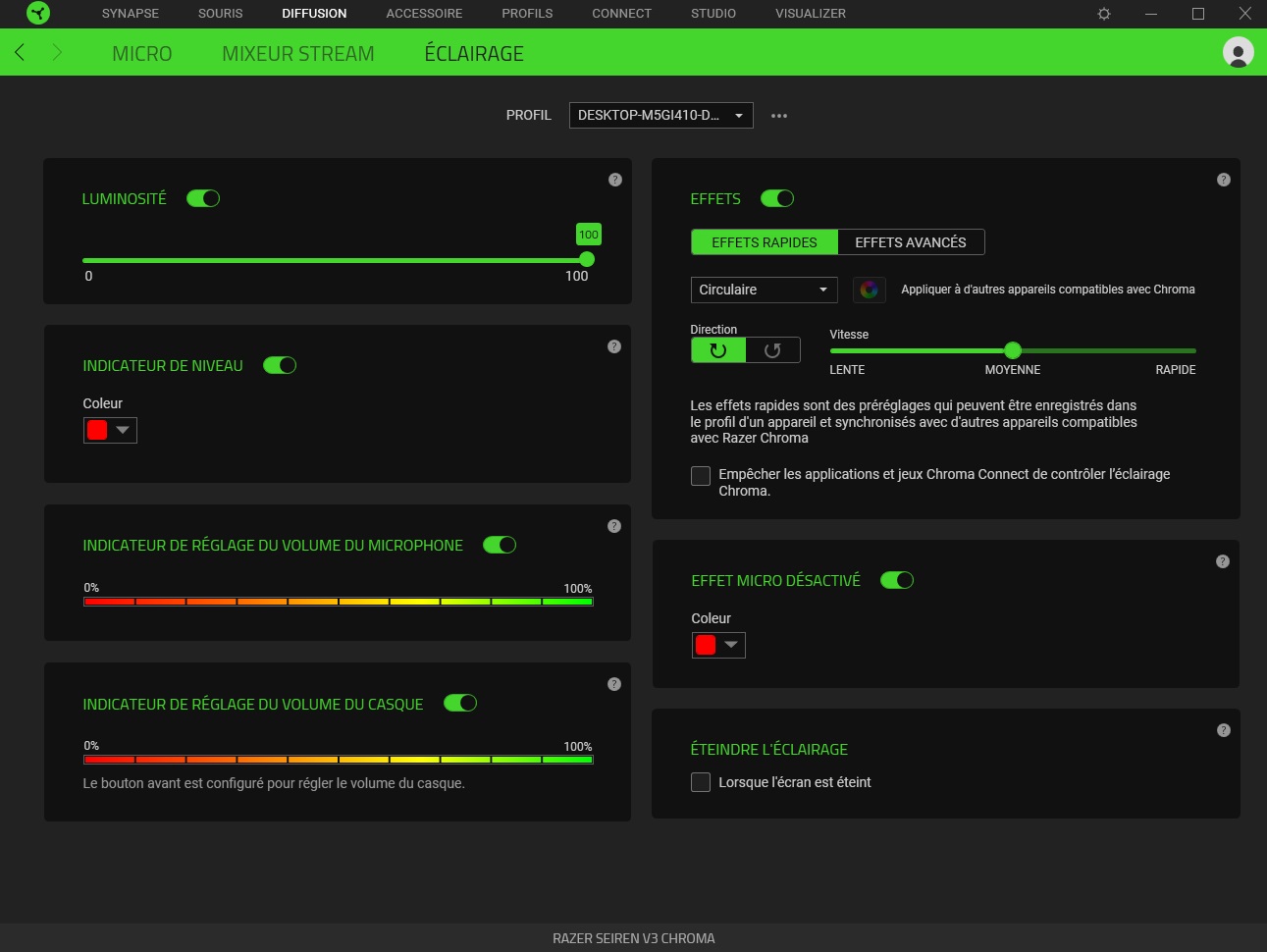This screenshot has width=1267, height=952.
Task: Open the profile three-dots options menu
Action: [779, 116]
